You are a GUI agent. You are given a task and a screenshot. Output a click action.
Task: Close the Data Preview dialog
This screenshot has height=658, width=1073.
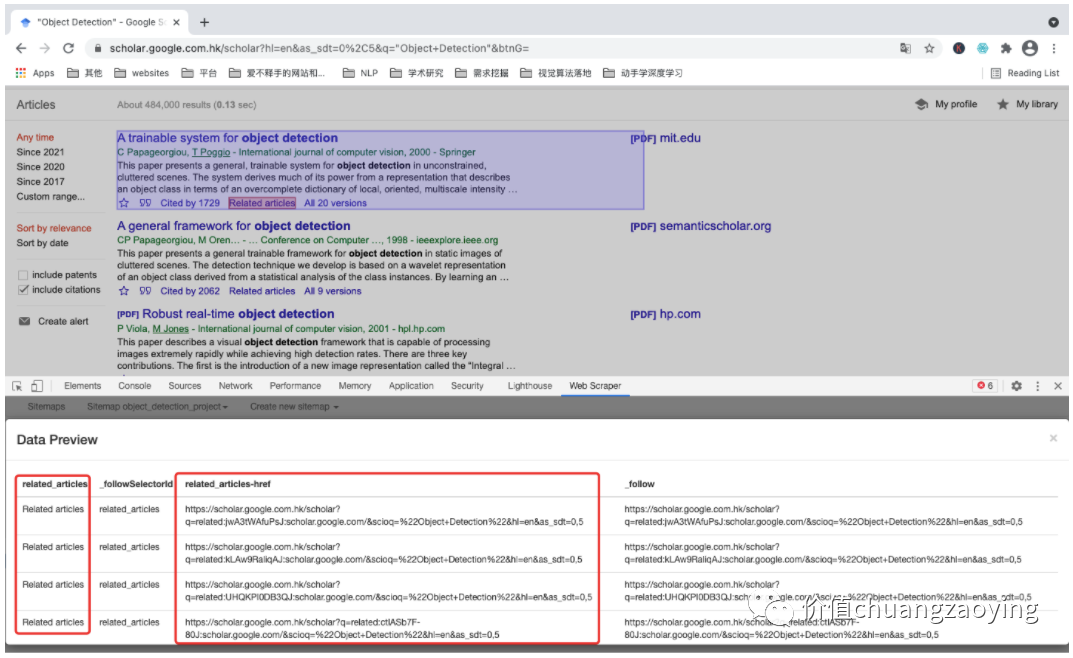[x=1053, y=438]
